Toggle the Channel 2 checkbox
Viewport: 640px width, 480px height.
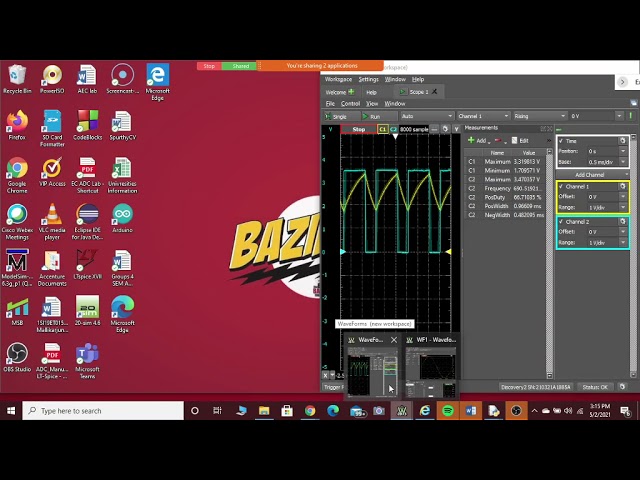561,222
